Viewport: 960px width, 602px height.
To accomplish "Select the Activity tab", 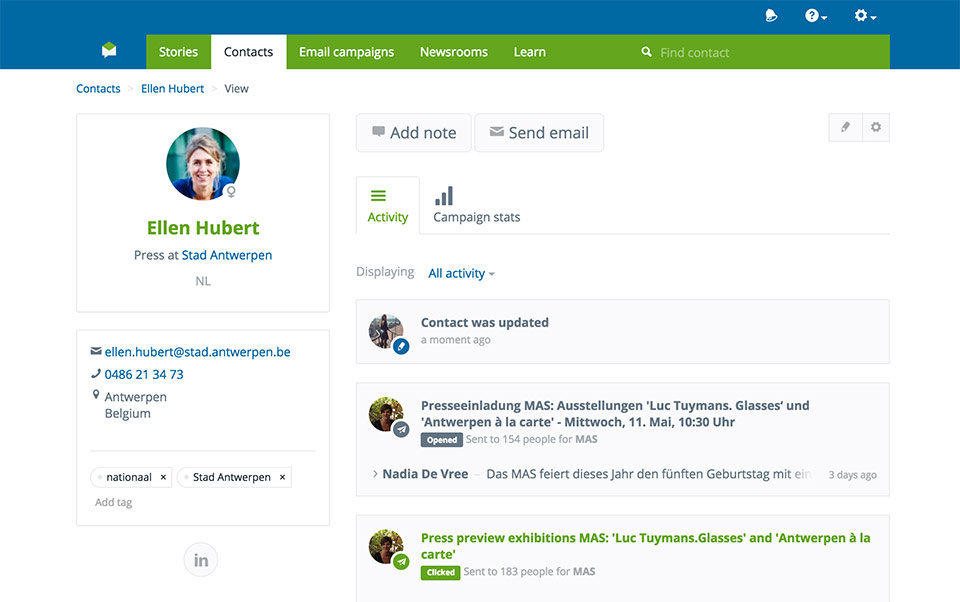I will pos(388,206).
